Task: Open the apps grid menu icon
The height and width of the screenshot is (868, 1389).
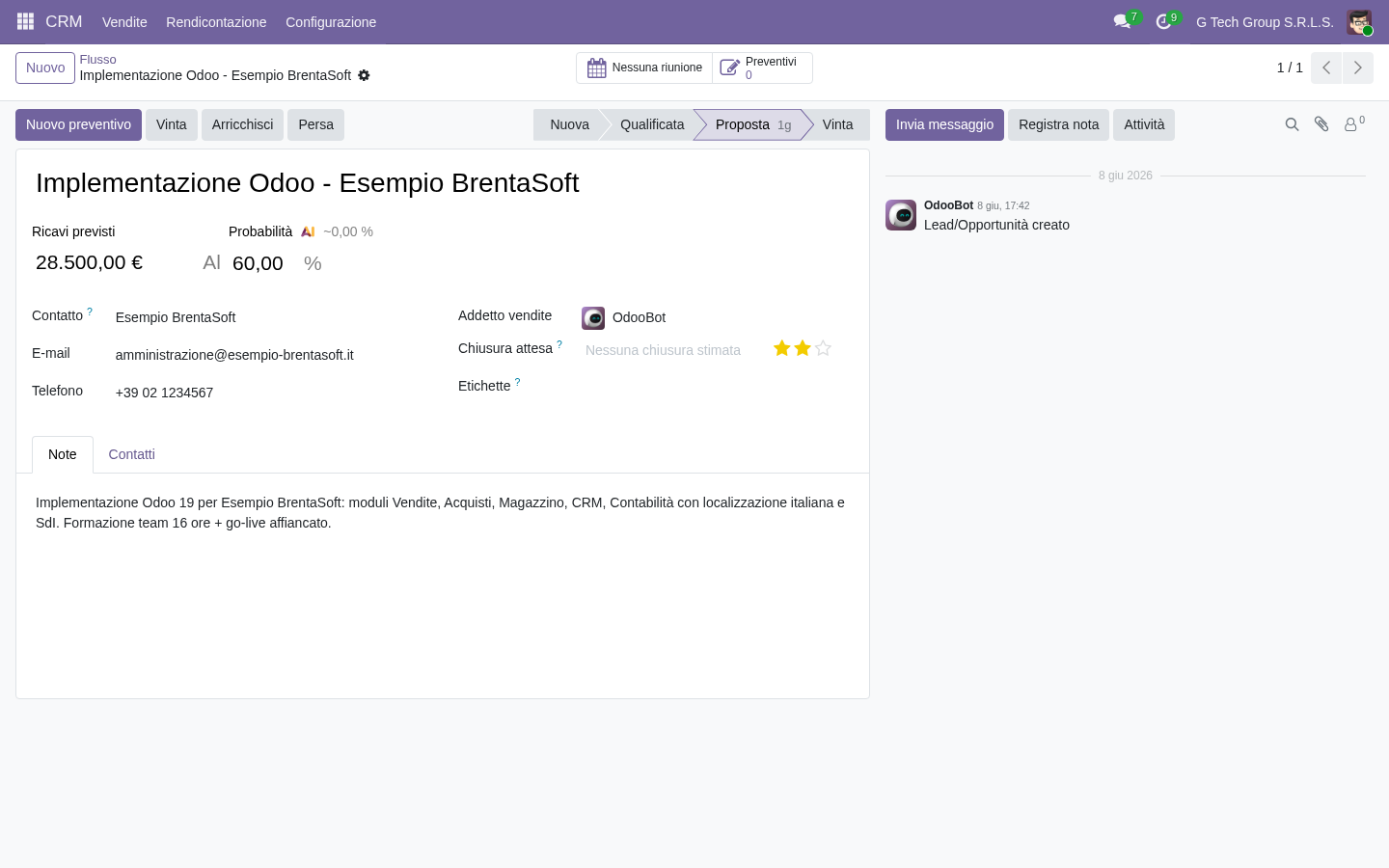Action: (x=26, y=21)
